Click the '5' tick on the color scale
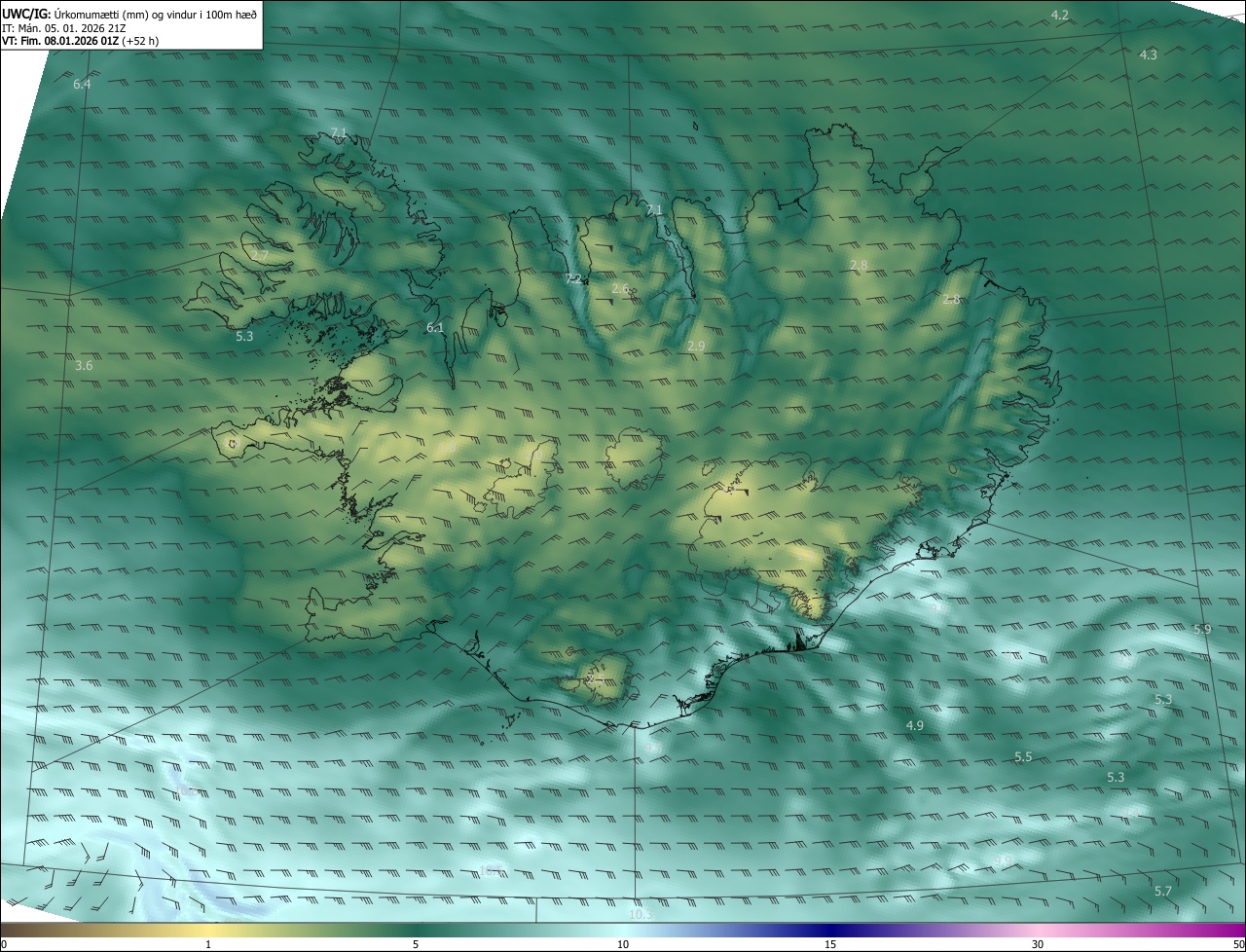The height and width of the screenshot is (952, 1246). (x=416, y=944)
